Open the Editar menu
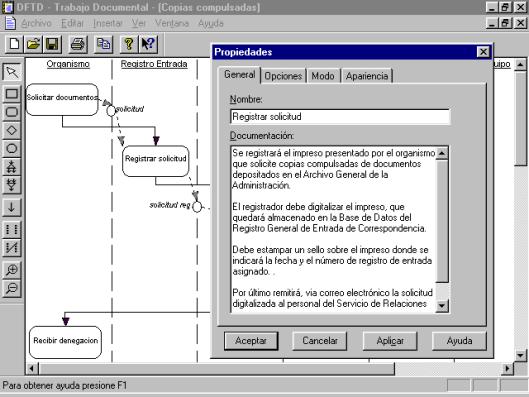 [72, 23]
